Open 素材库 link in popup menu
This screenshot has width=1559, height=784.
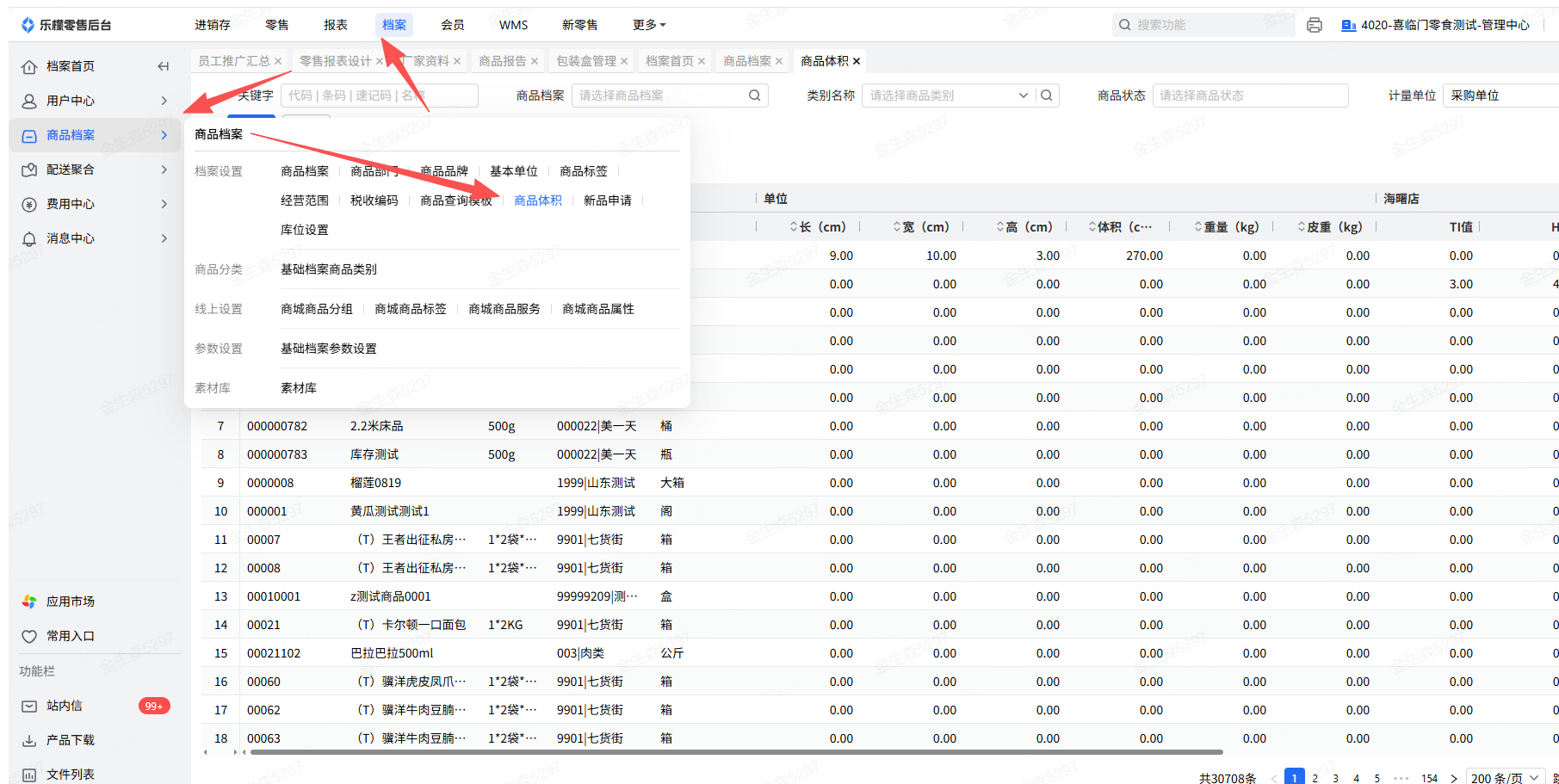[299, 388]
